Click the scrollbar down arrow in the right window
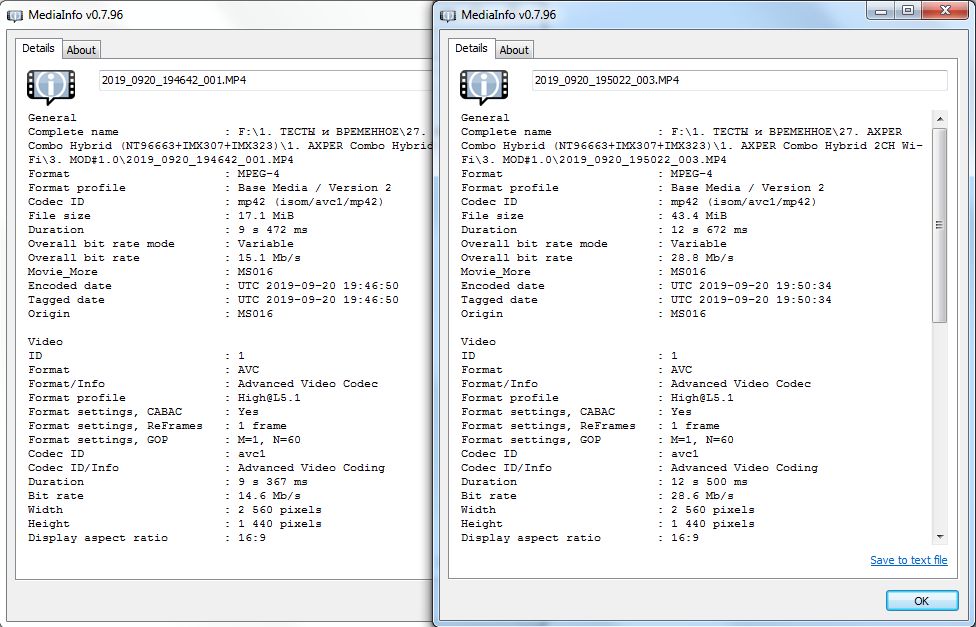 click(x=939, y=537)
